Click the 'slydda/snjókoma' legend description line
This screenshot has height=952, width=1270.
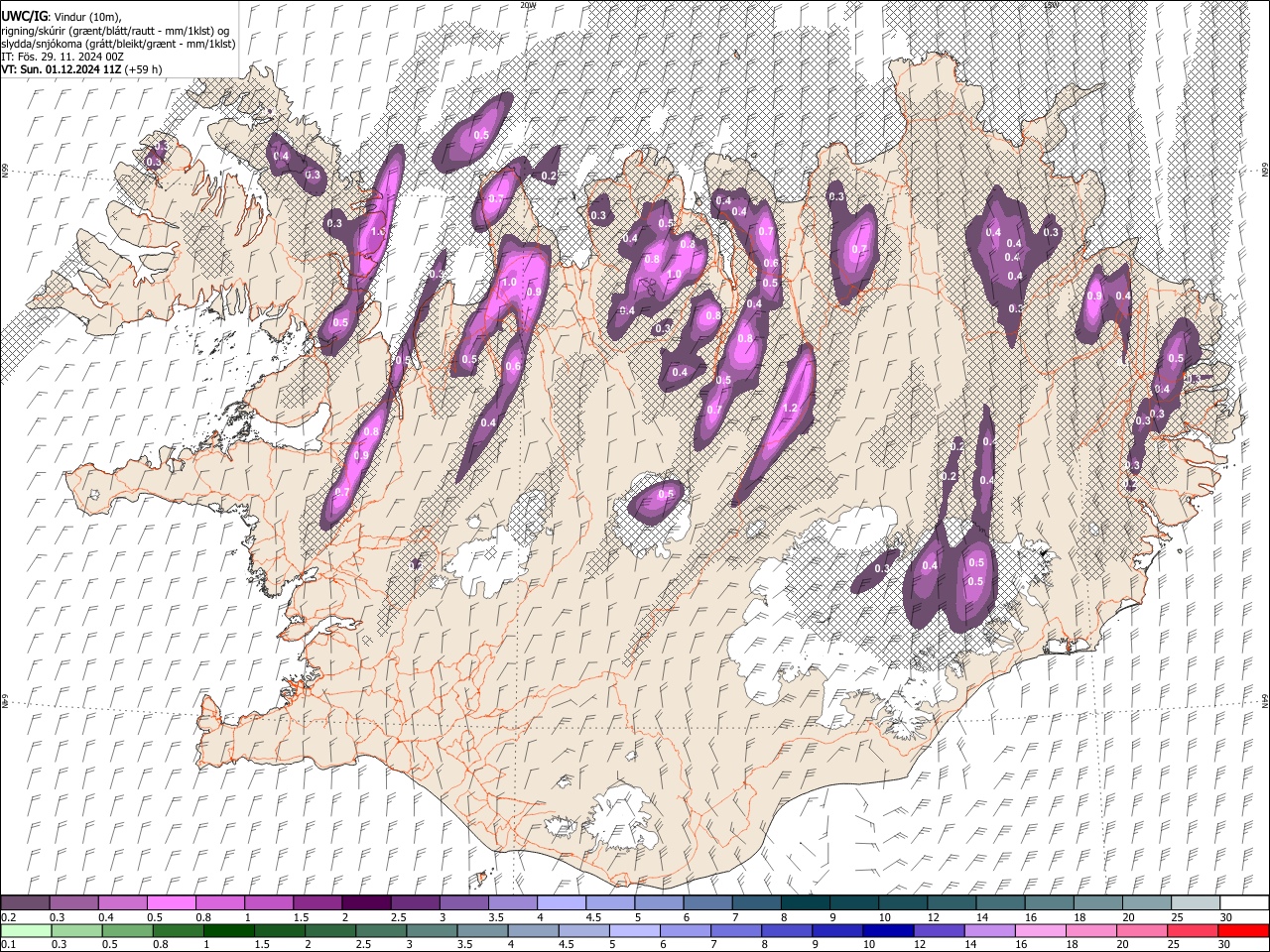click(x=118, y=44)
